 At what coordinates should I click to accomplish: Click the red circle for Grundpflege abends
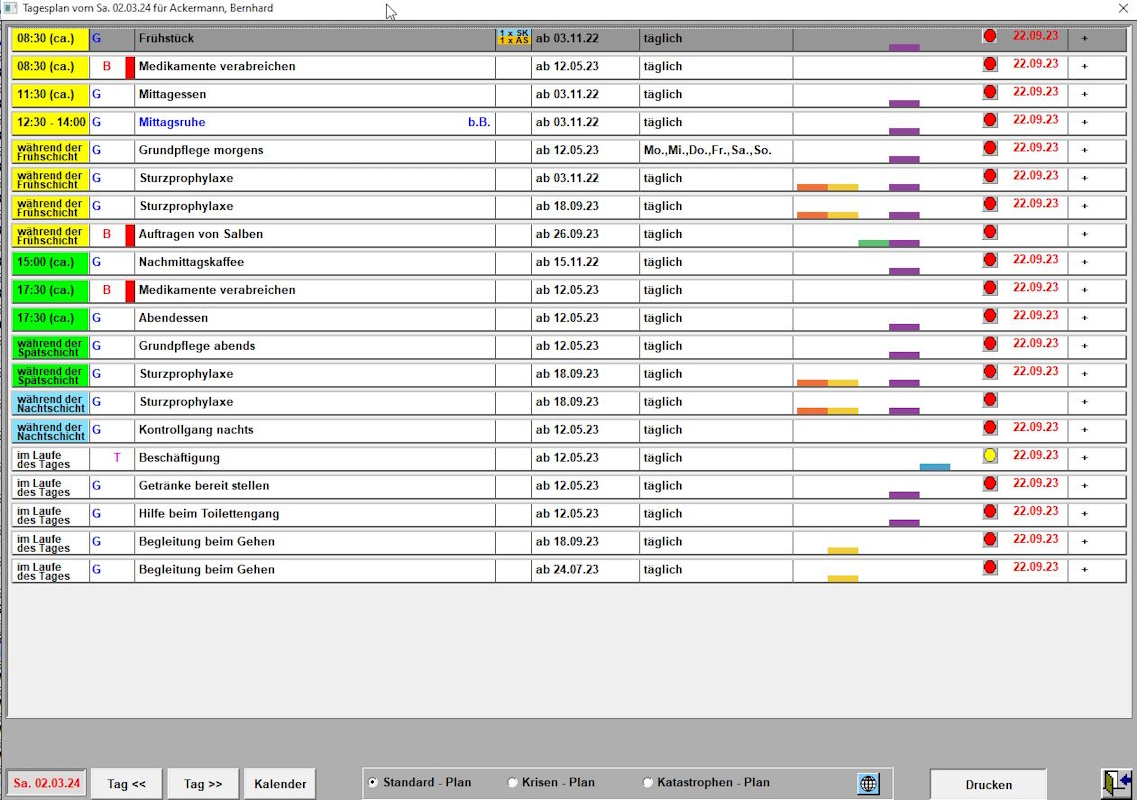[990, 344]
